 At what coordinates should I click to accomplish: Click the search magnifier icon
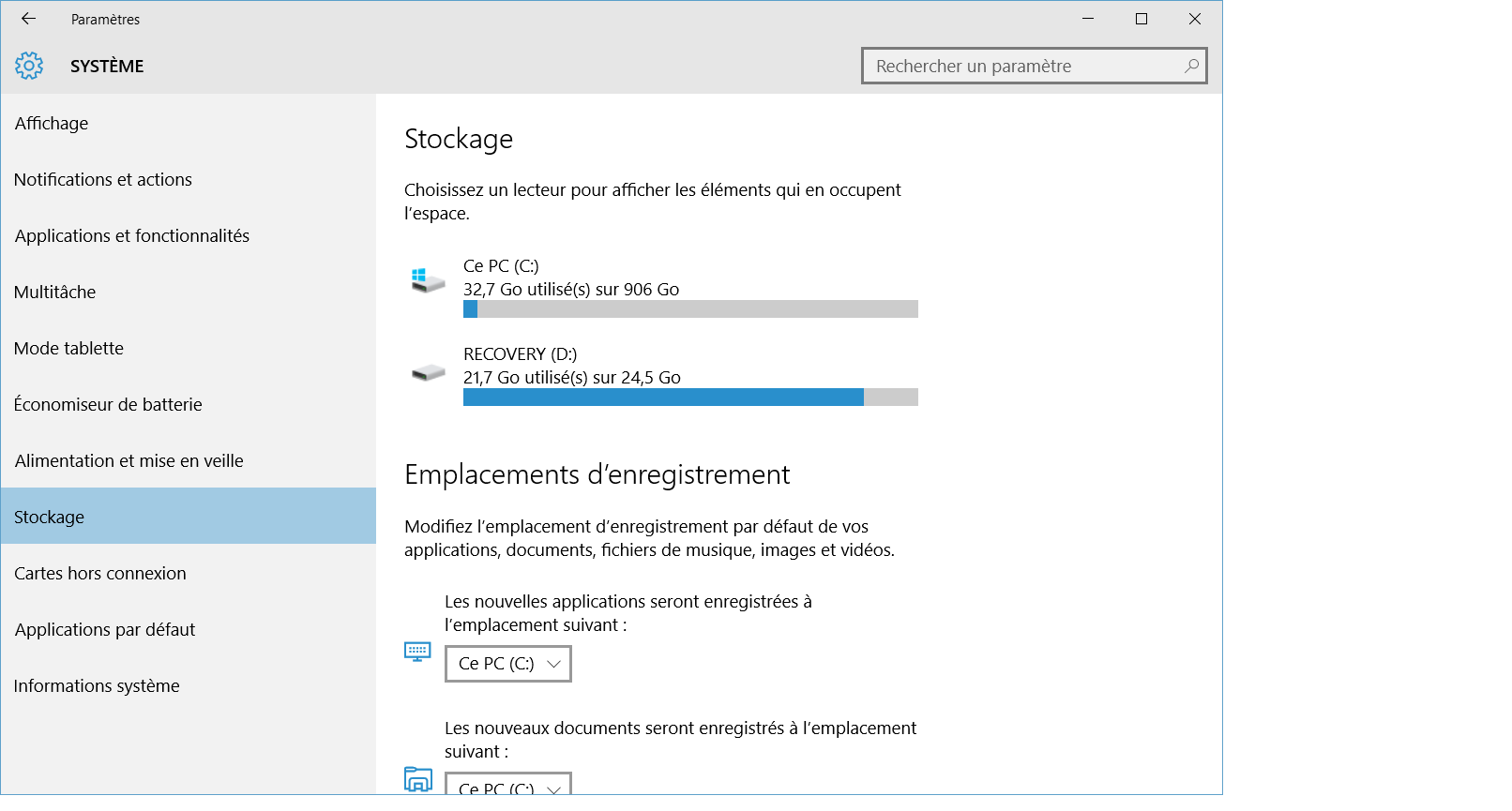(1191, 66)
